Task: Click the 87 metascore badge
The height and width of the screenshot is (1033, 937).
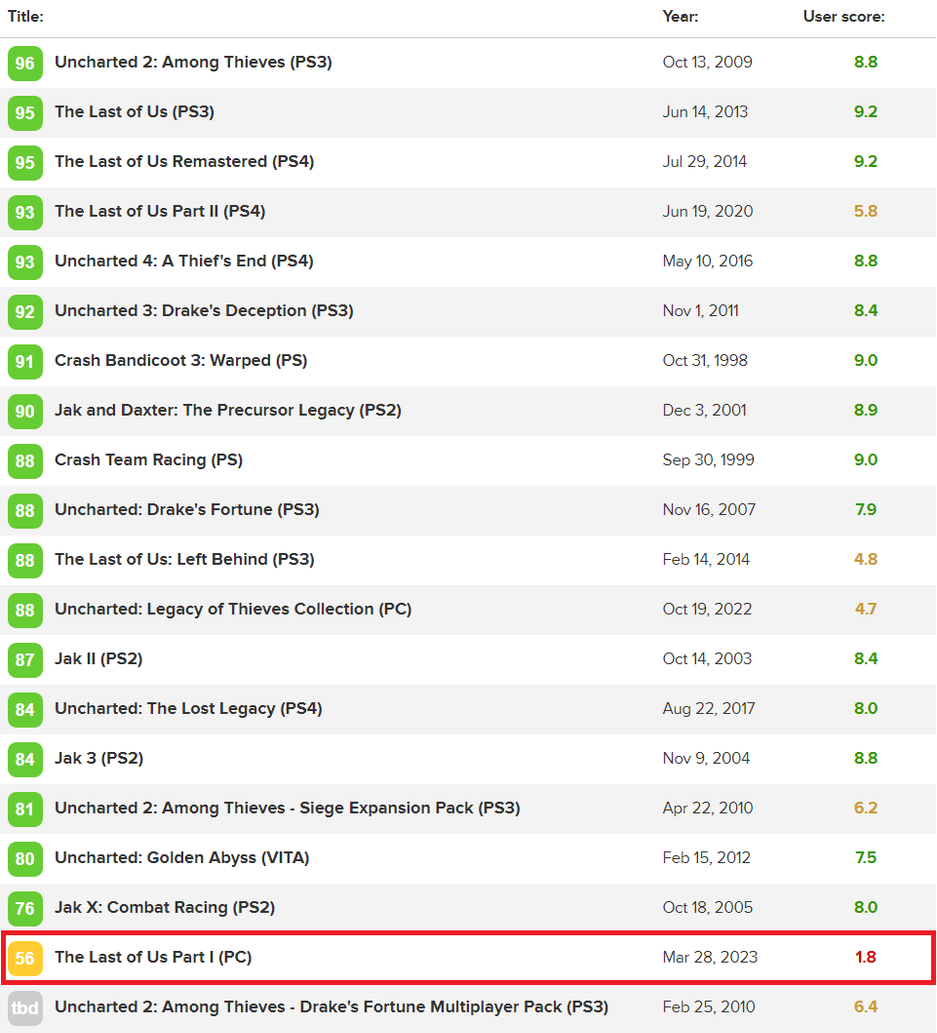Action: [25, 660]
